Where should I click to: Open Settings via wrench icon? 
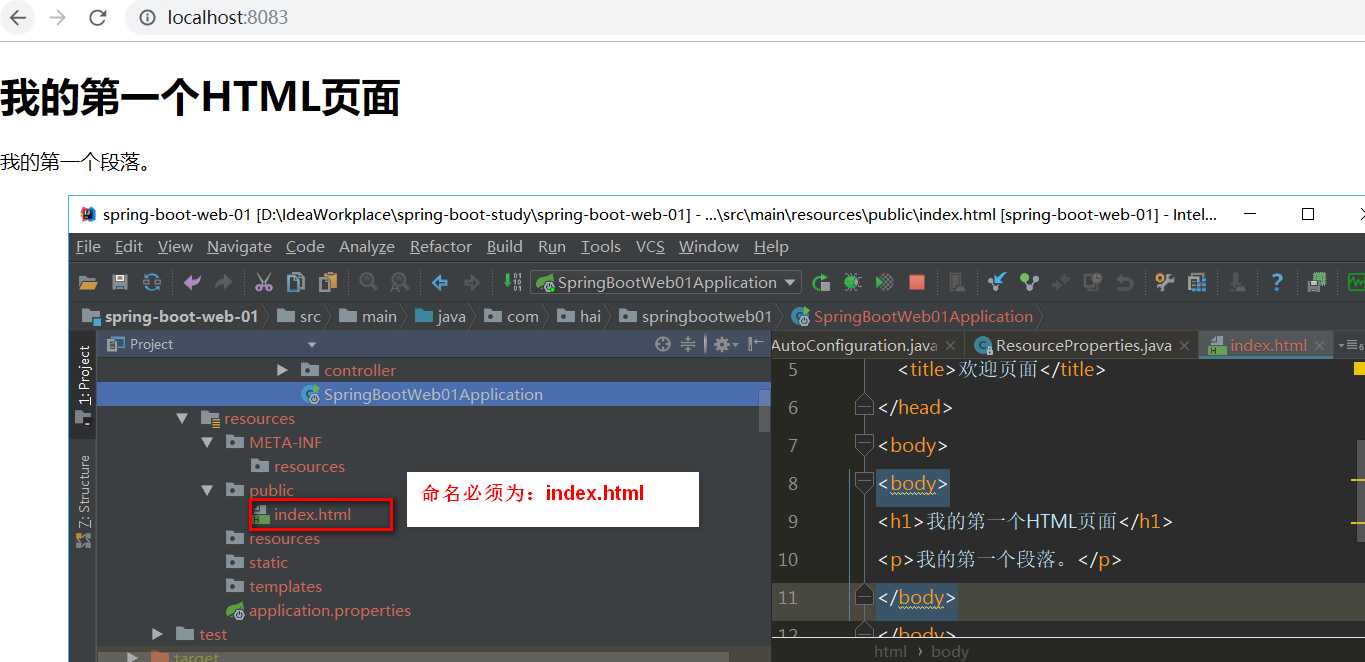(x=1164, y=283)
